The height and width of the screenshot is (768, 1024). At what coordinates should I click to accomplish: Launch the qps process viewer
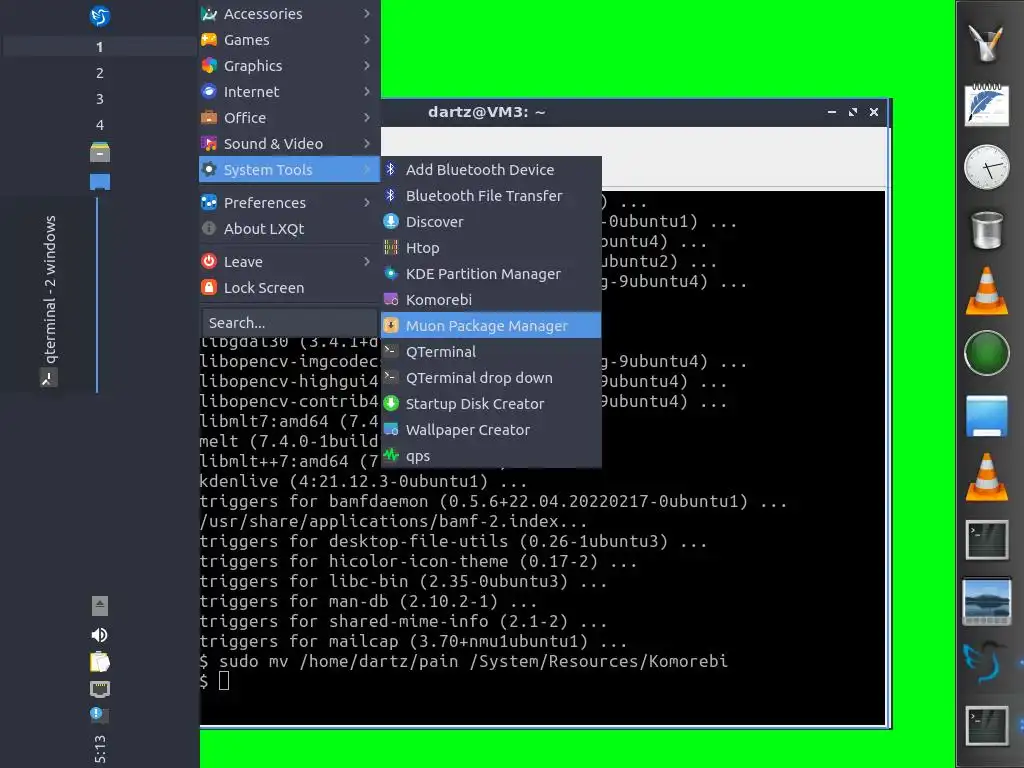point(490,456)
